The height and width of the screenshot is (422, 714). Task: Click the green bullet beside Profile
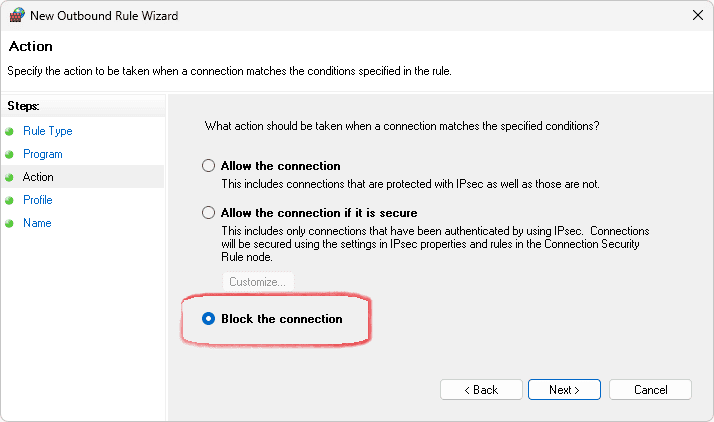tap(10, 200)
